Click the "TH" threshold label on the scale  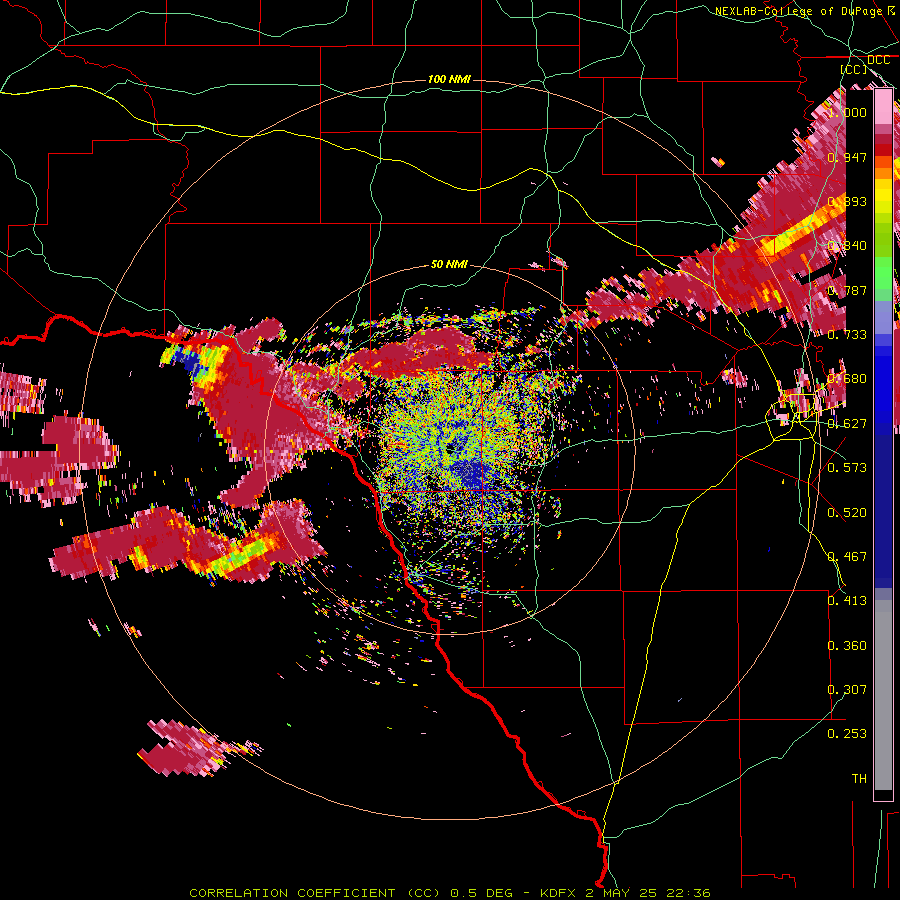click(x=859, y=779)
